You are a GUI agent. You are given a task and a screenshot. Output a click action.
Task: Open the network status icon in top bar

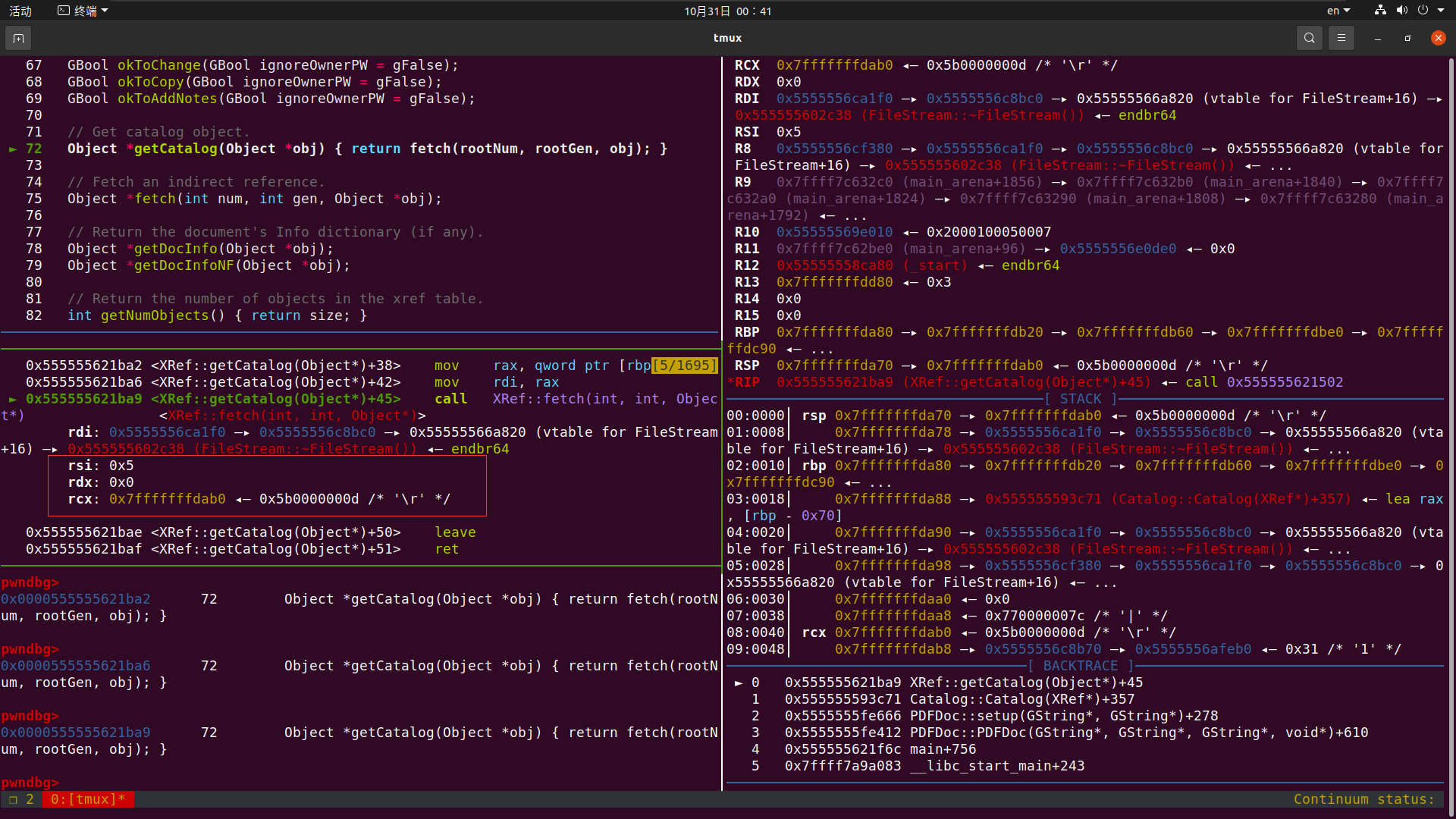[1380, 11]
